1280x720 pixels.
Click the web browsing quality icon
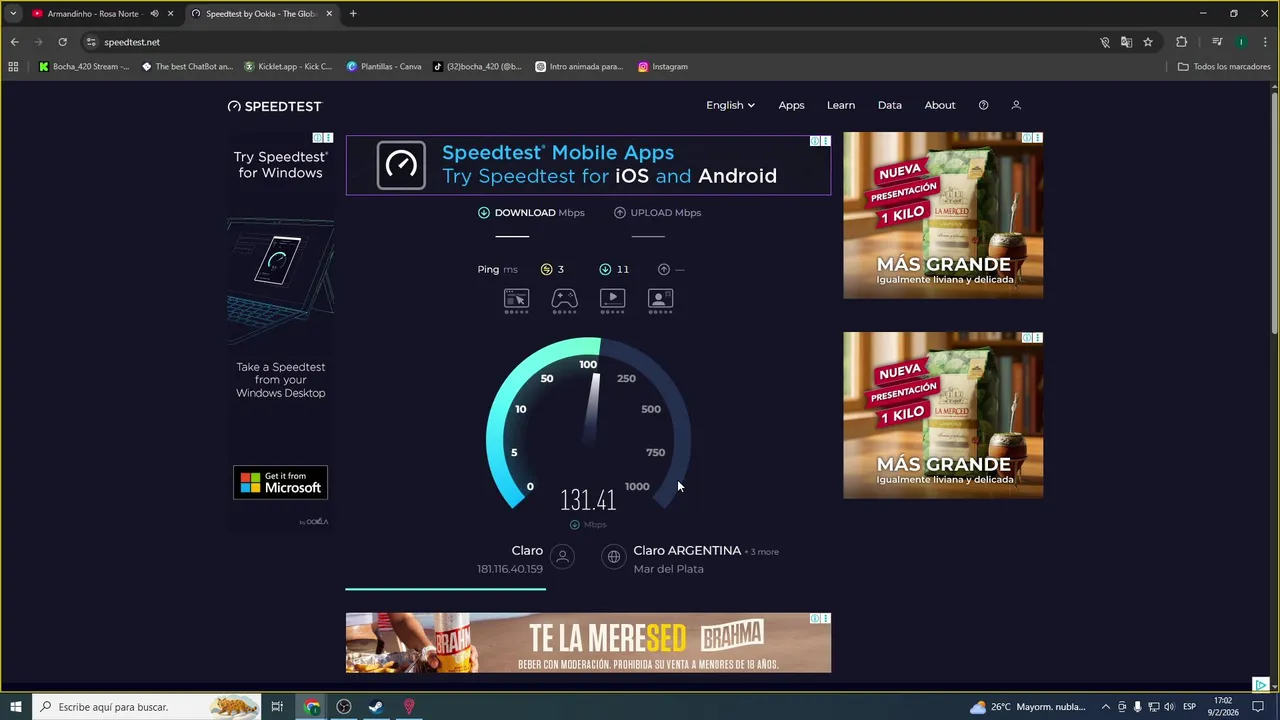[516, 300]
